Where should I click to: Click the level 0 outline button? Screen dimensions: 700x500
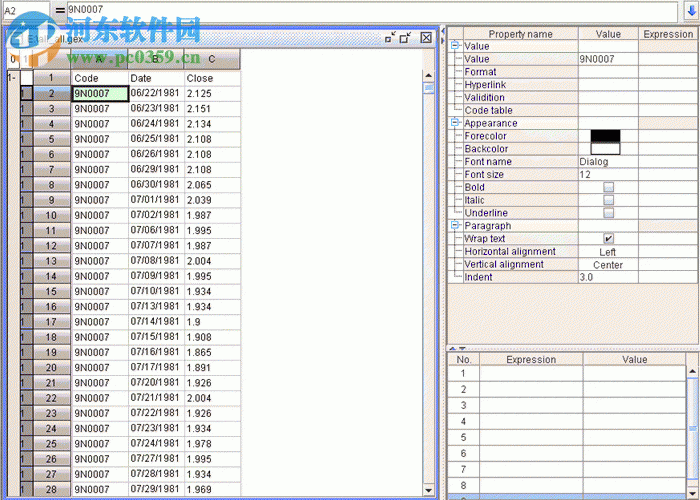point(13,58)
